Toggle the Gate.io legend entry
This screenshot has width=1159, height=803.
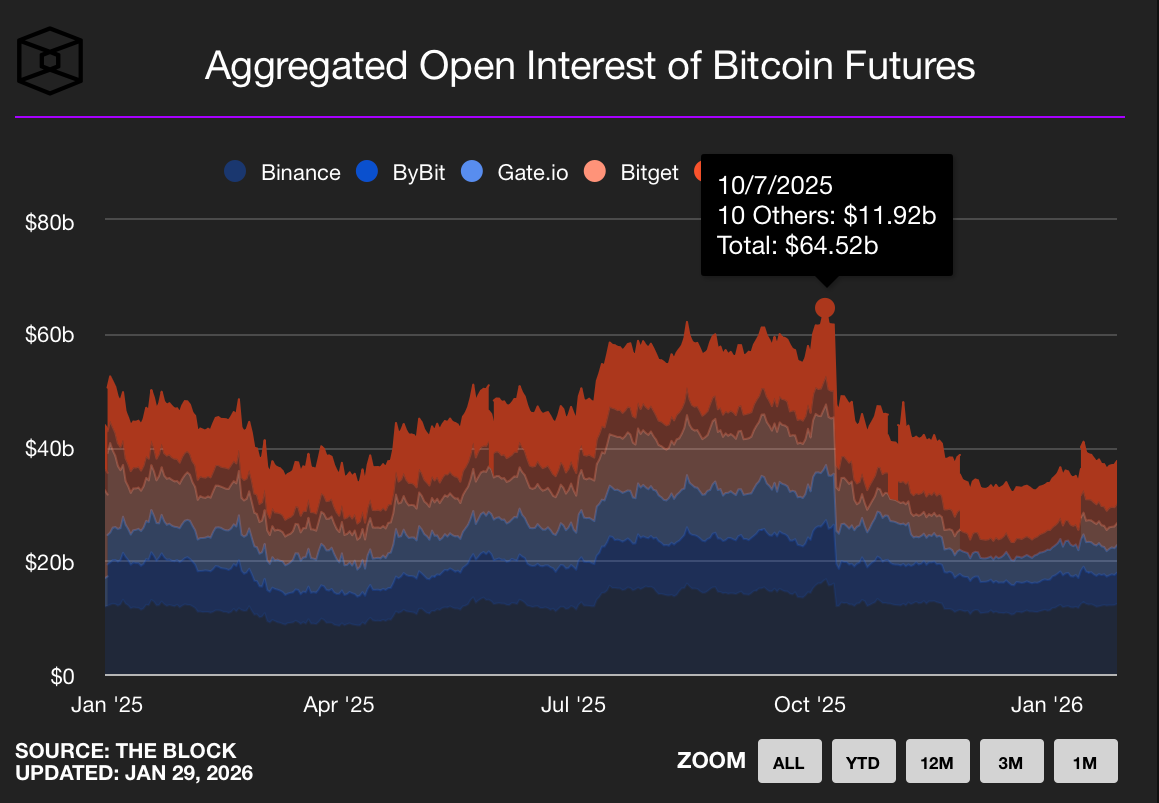532,172
